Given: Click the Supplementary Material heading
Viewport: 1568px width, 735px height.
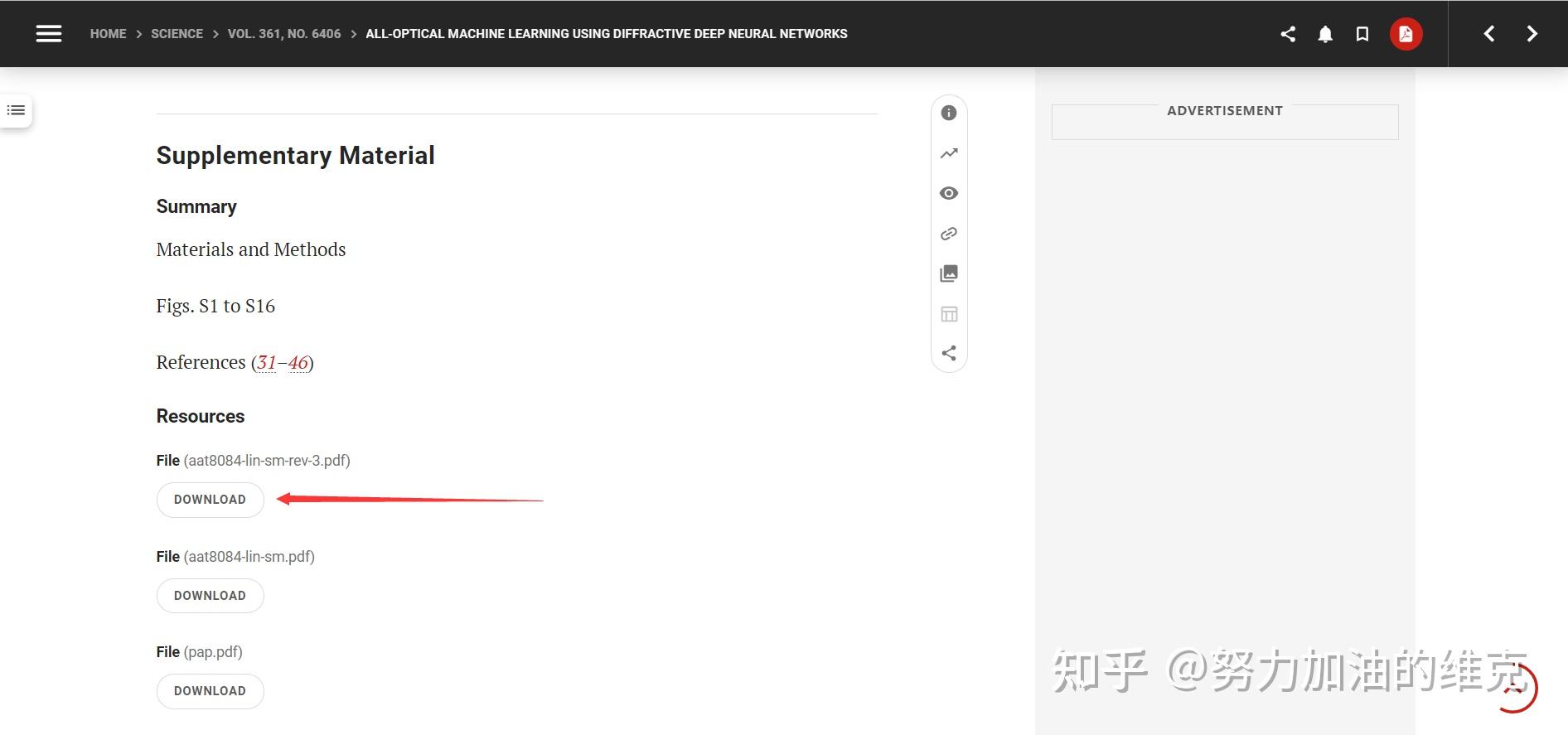Looking at the screenshot, I should click(295, 156).
